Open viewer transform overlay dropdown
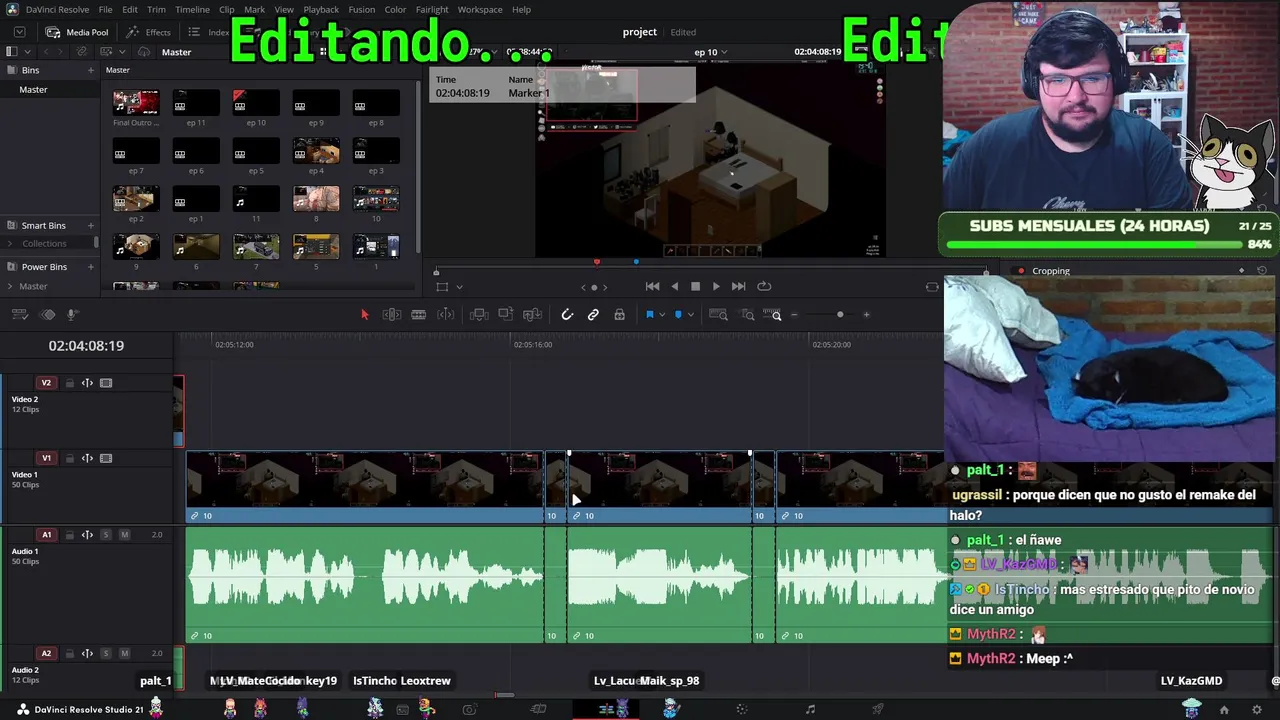 [x=459, y=287]
